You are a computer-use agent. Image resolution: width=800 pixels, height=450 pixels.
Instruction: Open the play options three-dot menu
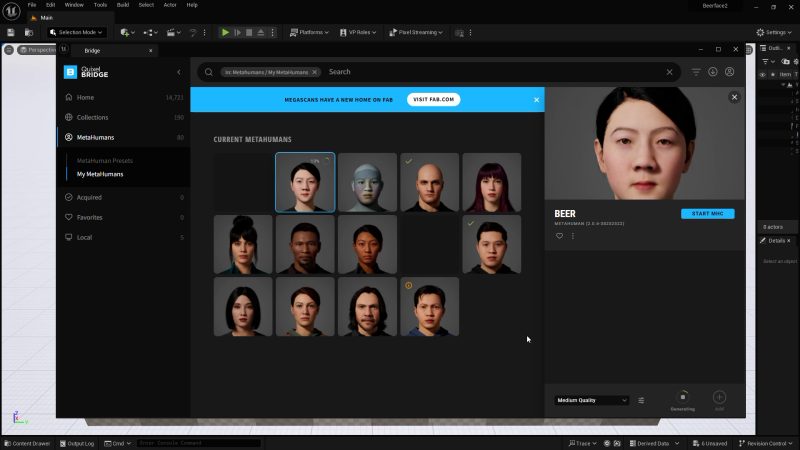(x=272, y=33)
